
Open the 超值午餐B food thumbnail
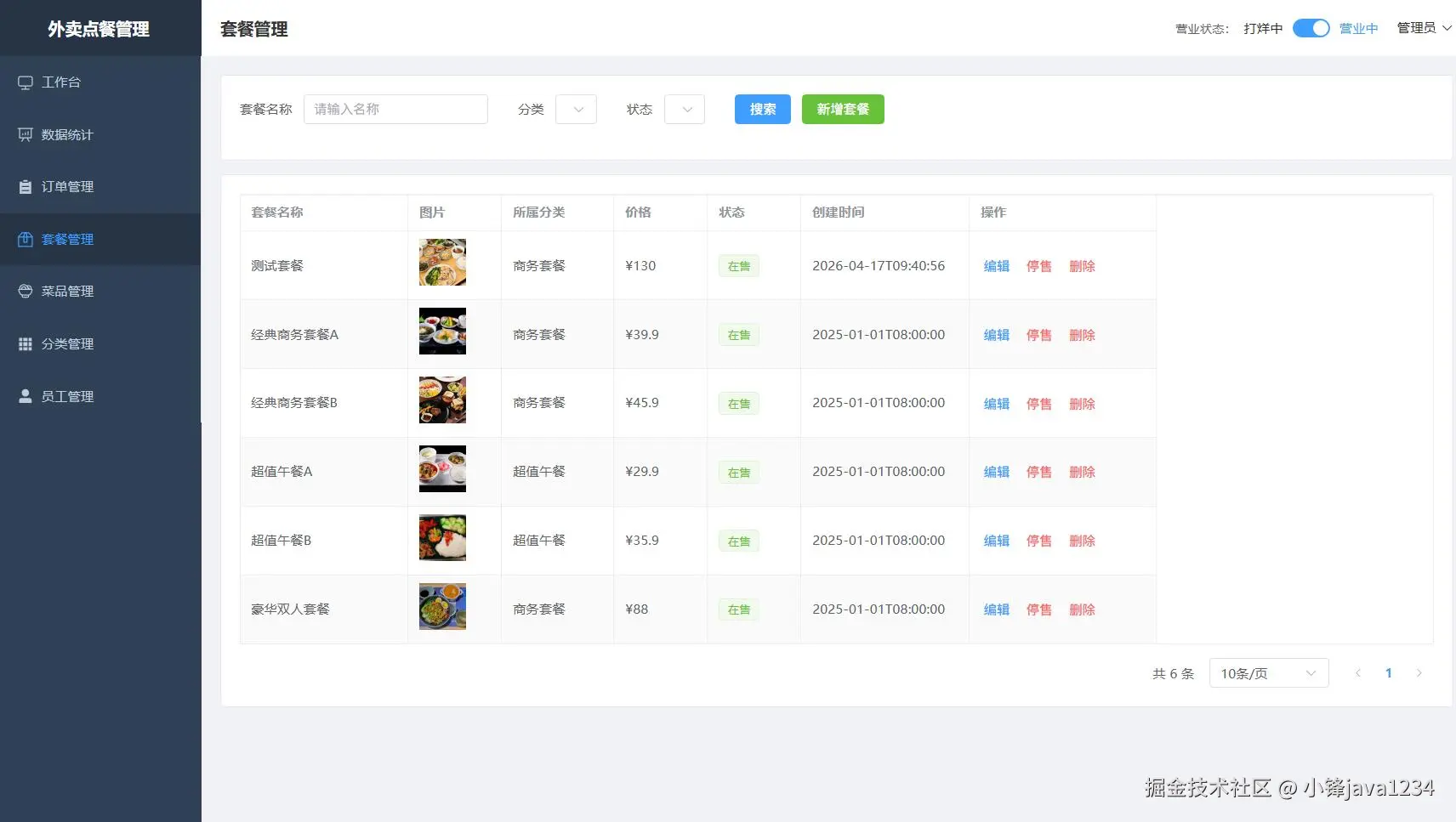pyautogui.click(x=442, y=537)
